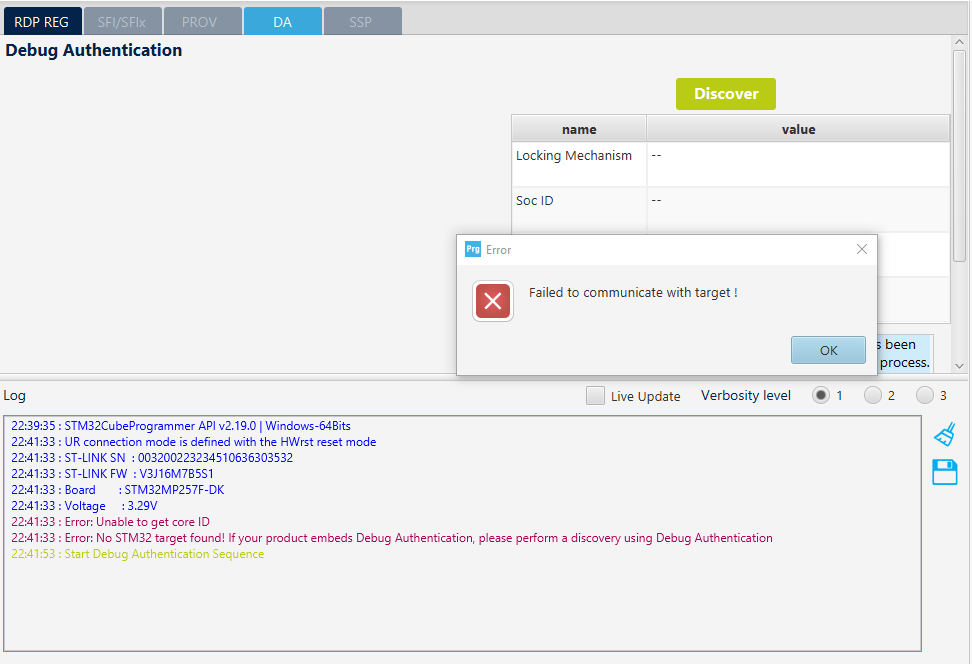Click the scrollbar up arrow
The width and height of the screenshot is (972, 664).
point(957,42)
